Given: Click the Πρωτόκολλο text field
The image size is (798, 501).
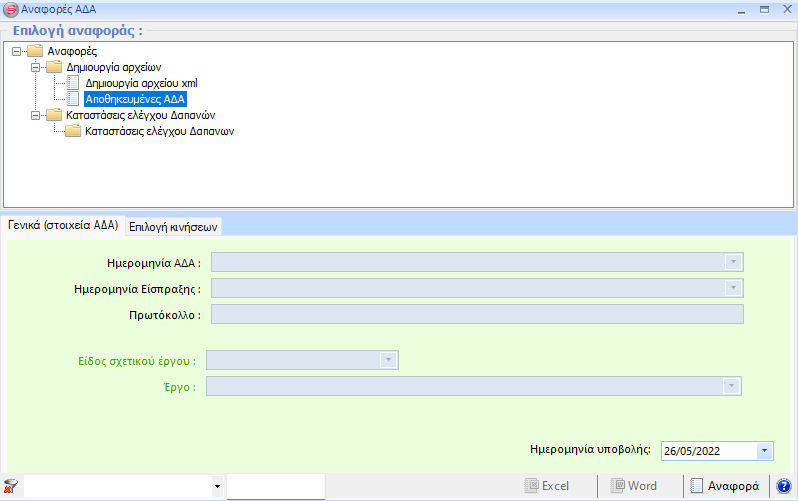Looking at the screenshot, I should (x=477, y=315).
